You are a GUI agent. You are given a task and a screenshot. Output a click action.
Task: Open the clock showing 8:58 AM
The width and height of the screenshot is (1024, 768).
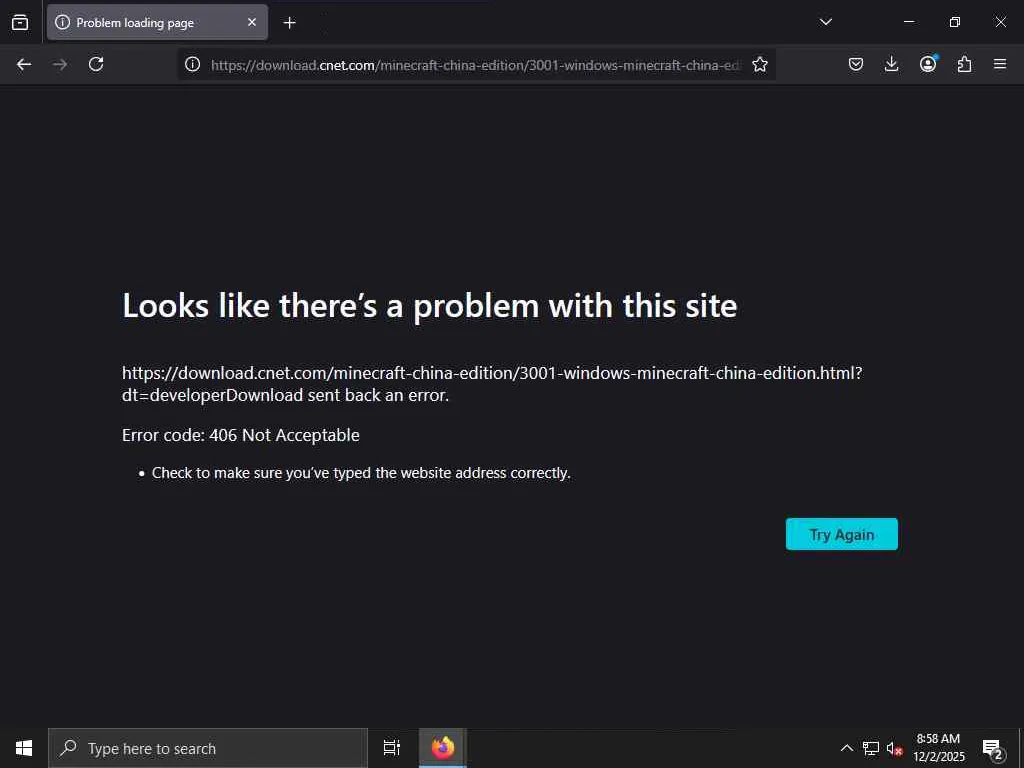(938, 748)
